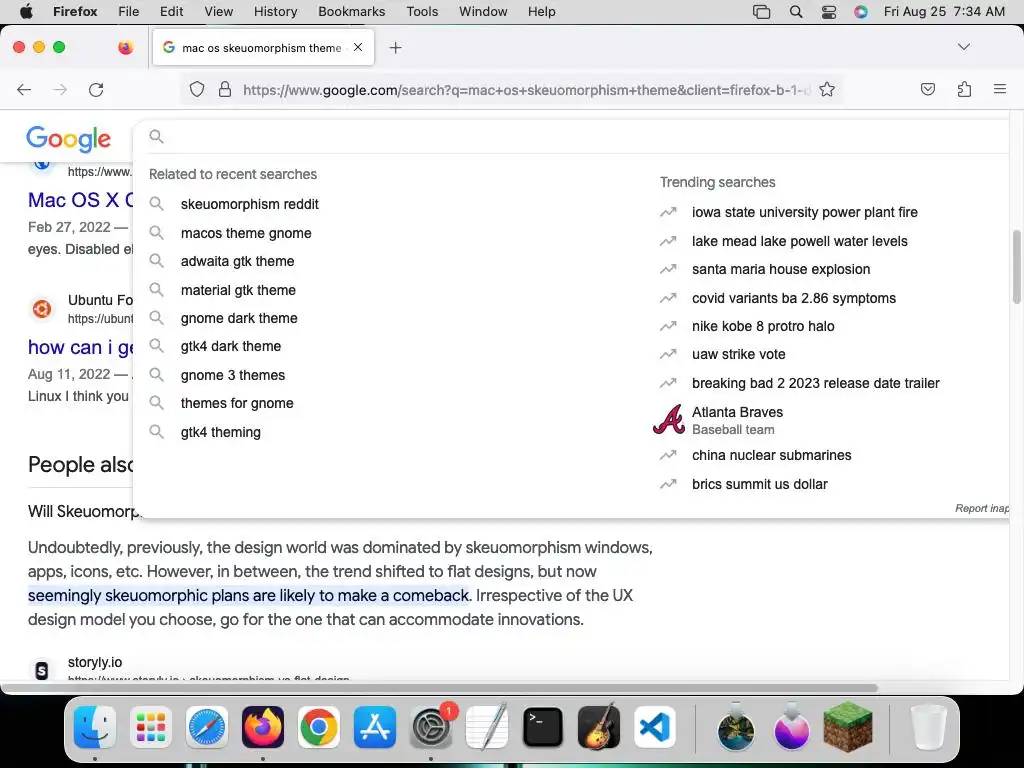Open the View menu
1024x768 pixels.
[x=218, y=12]
